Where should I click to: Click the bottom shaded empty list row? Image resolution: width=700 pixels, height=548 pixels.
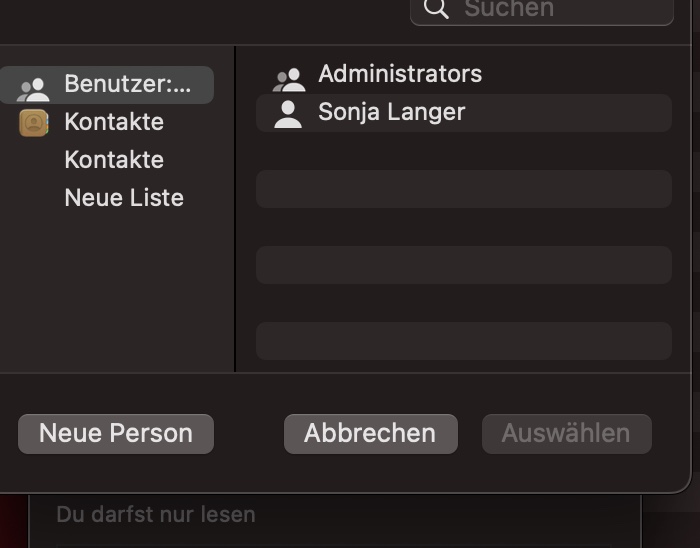click(463, 341)
